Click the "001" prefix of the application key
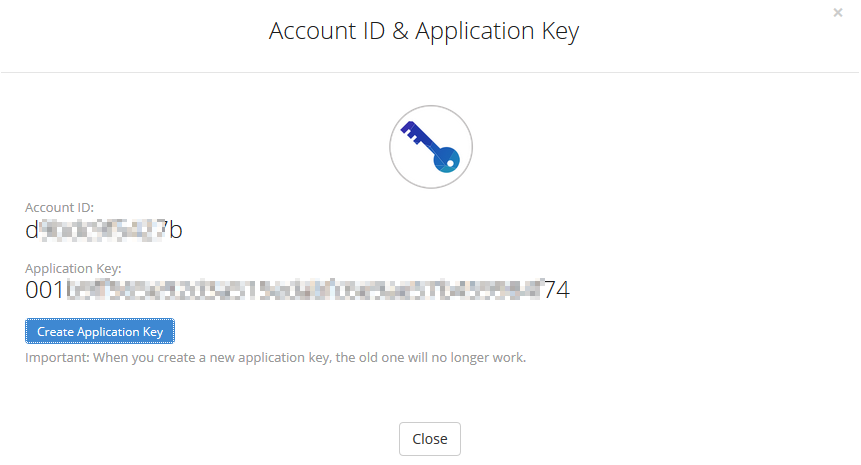The height and width of the screenshot is (465, 861). (x=44, y=290)
